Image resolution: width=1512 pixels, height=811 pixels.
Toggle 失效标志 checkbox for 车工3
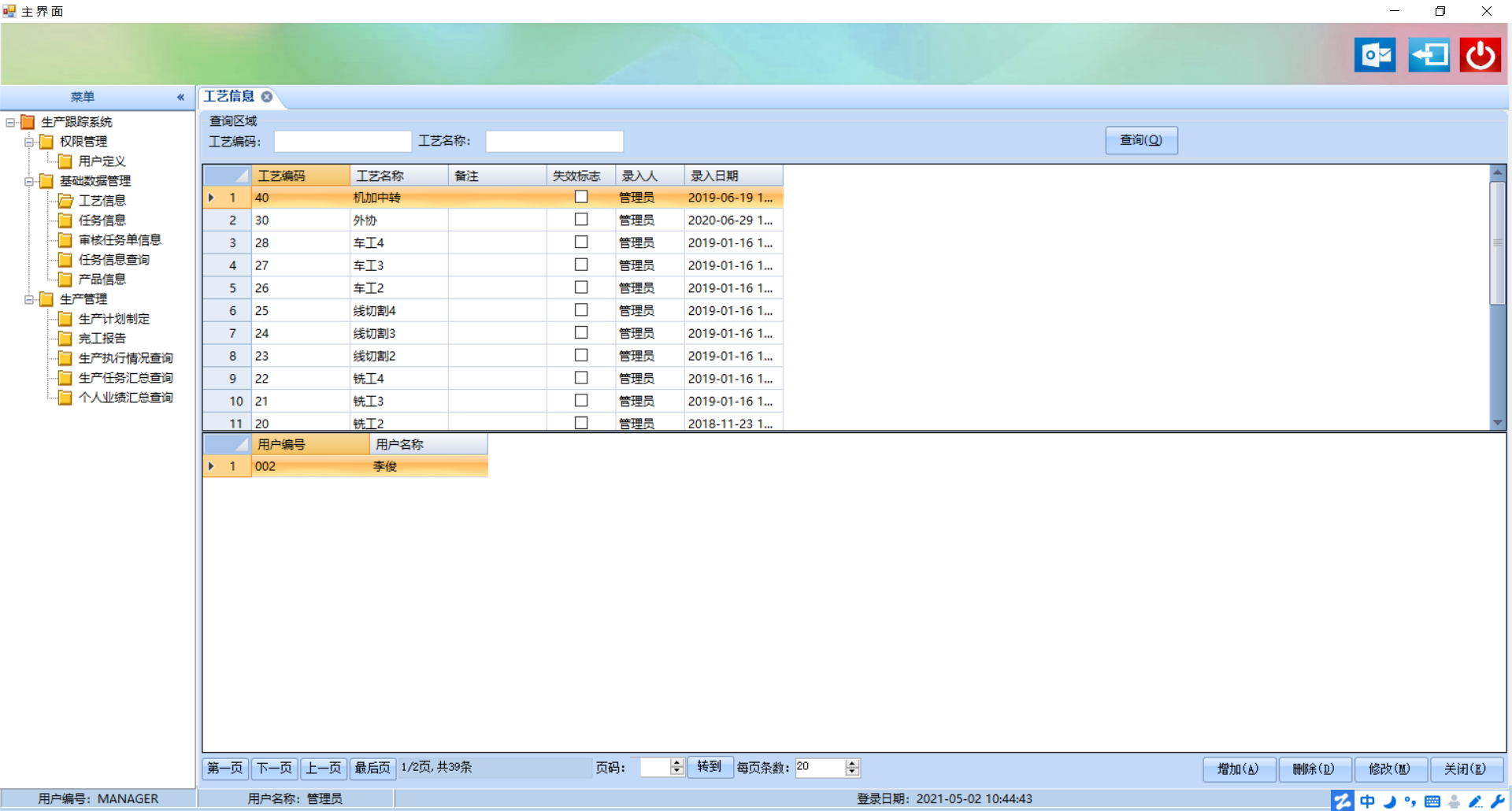click(581, 265)
